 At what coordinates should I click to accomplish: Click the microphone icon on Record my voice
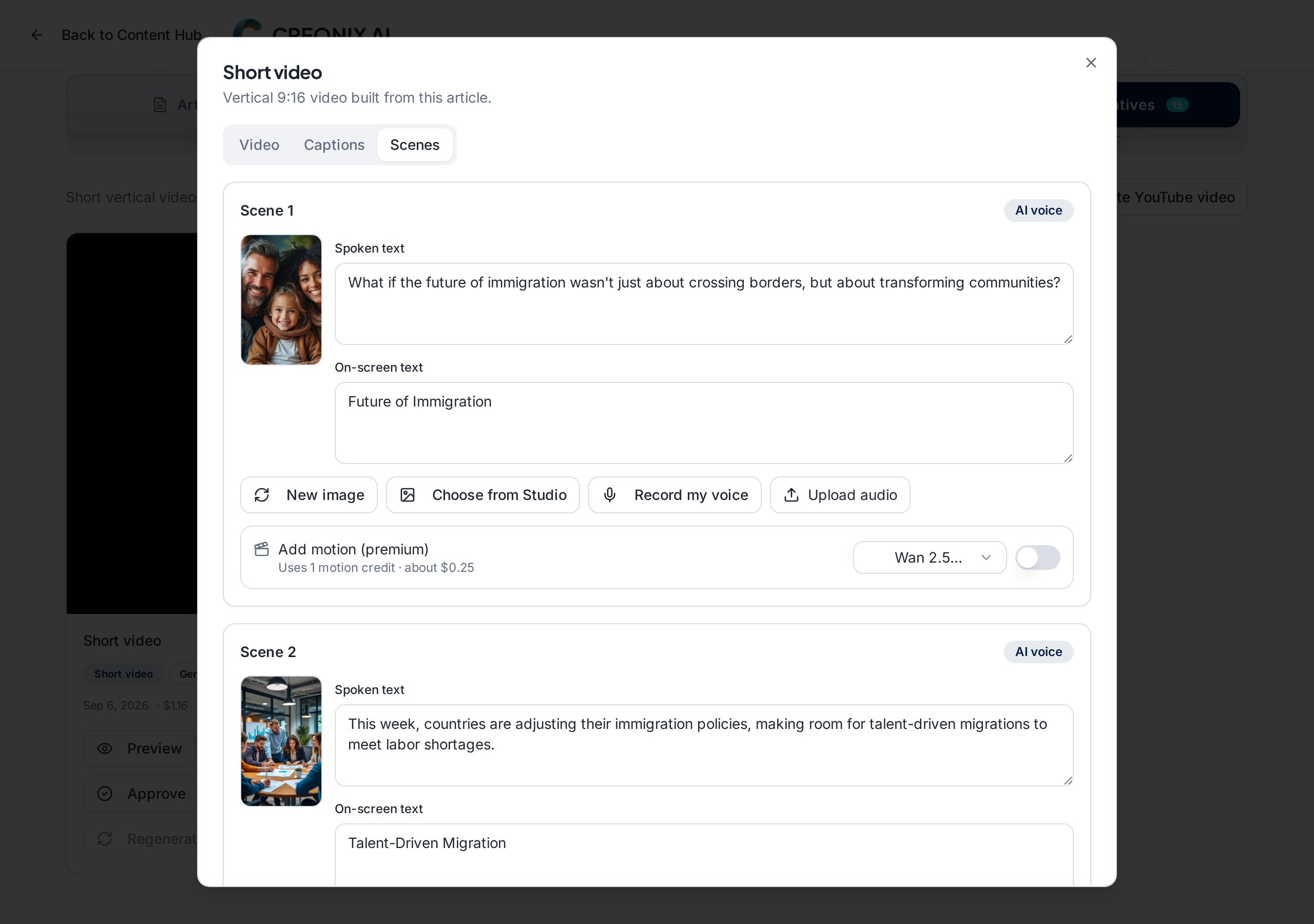[610, 495]
